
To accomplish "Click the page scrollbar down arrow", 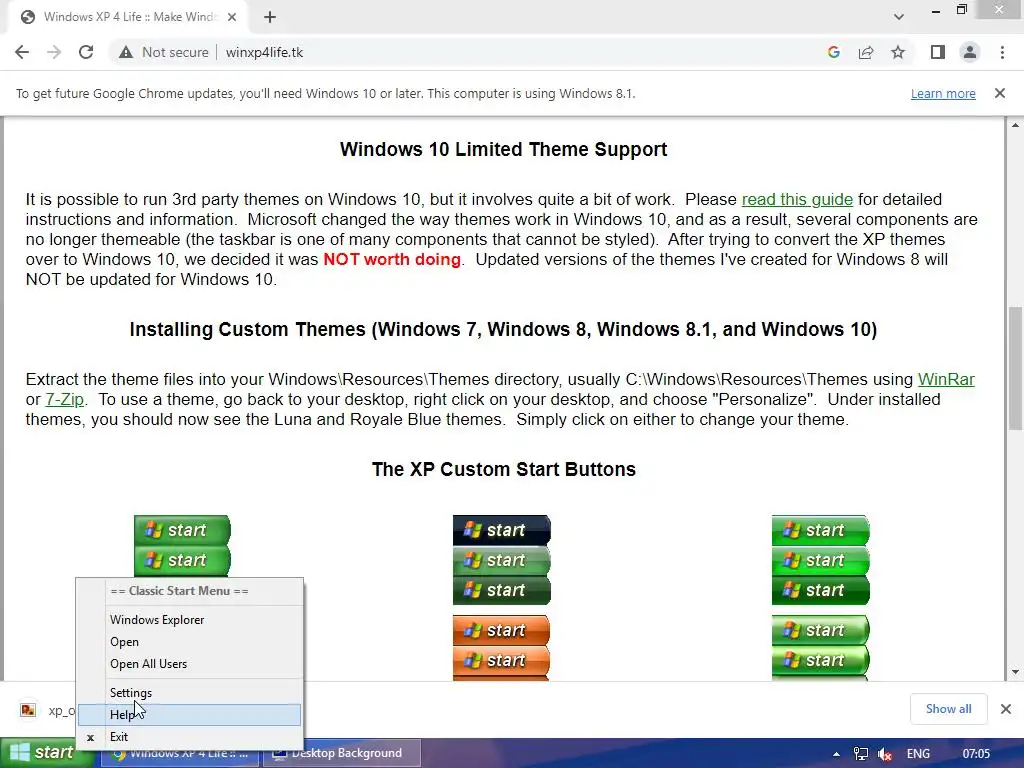I will (x=1015, y=672).
